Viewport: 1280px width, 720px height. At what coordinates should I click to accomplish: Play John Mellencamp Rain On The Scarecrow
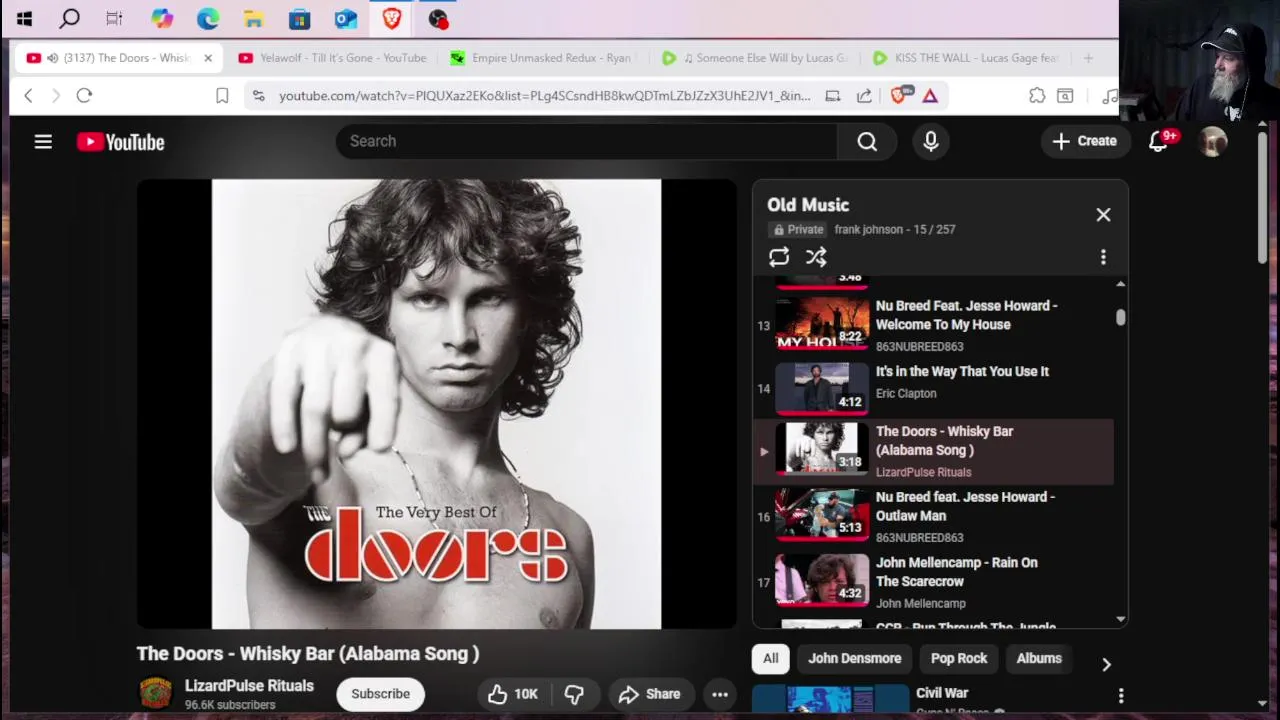933,582
